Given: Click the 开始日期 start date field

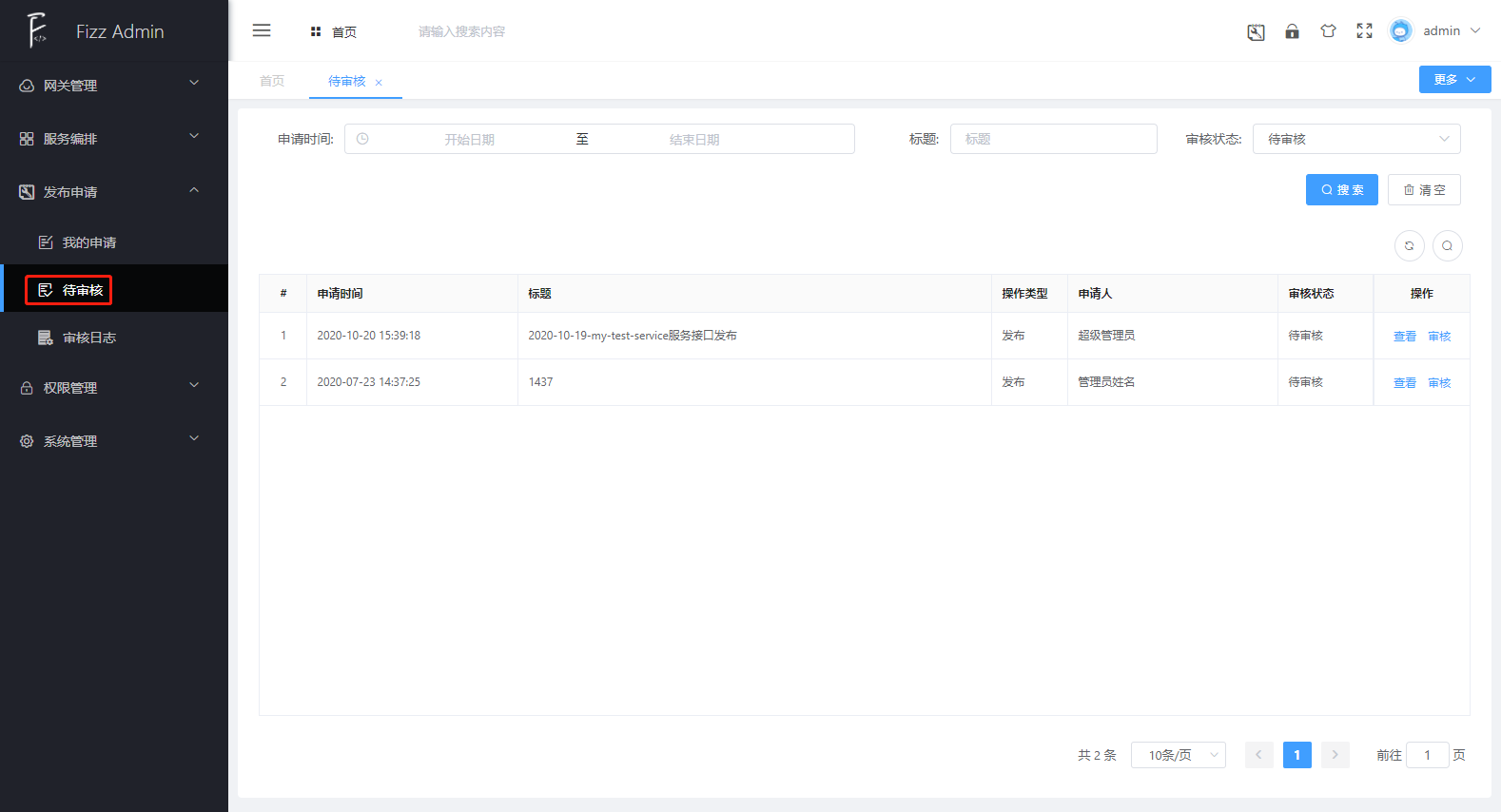Looking at the screenshot, I should click(x=469, y=139).
